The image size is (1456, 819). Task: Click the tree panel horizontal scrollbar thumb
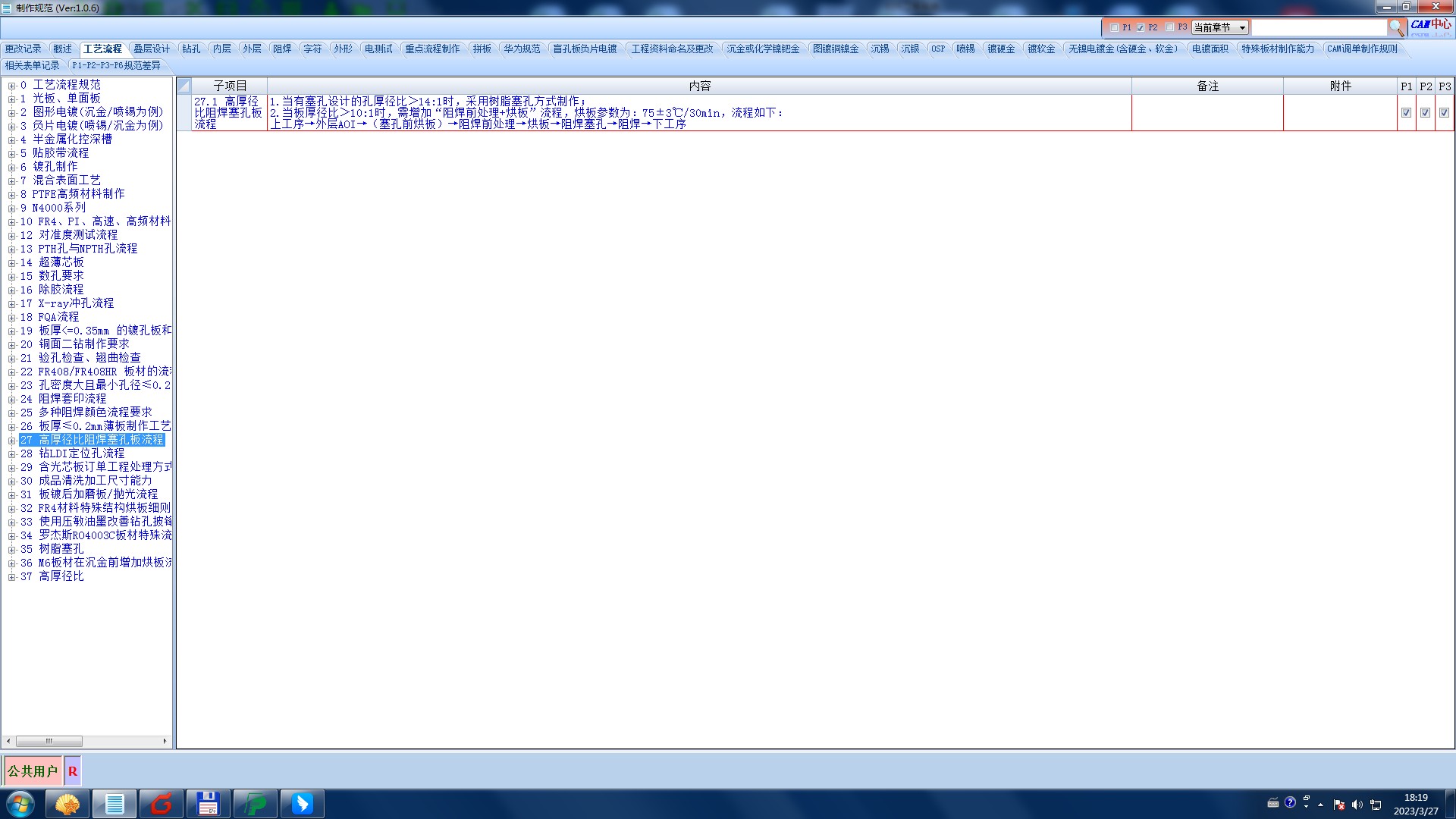pos(49,741)
